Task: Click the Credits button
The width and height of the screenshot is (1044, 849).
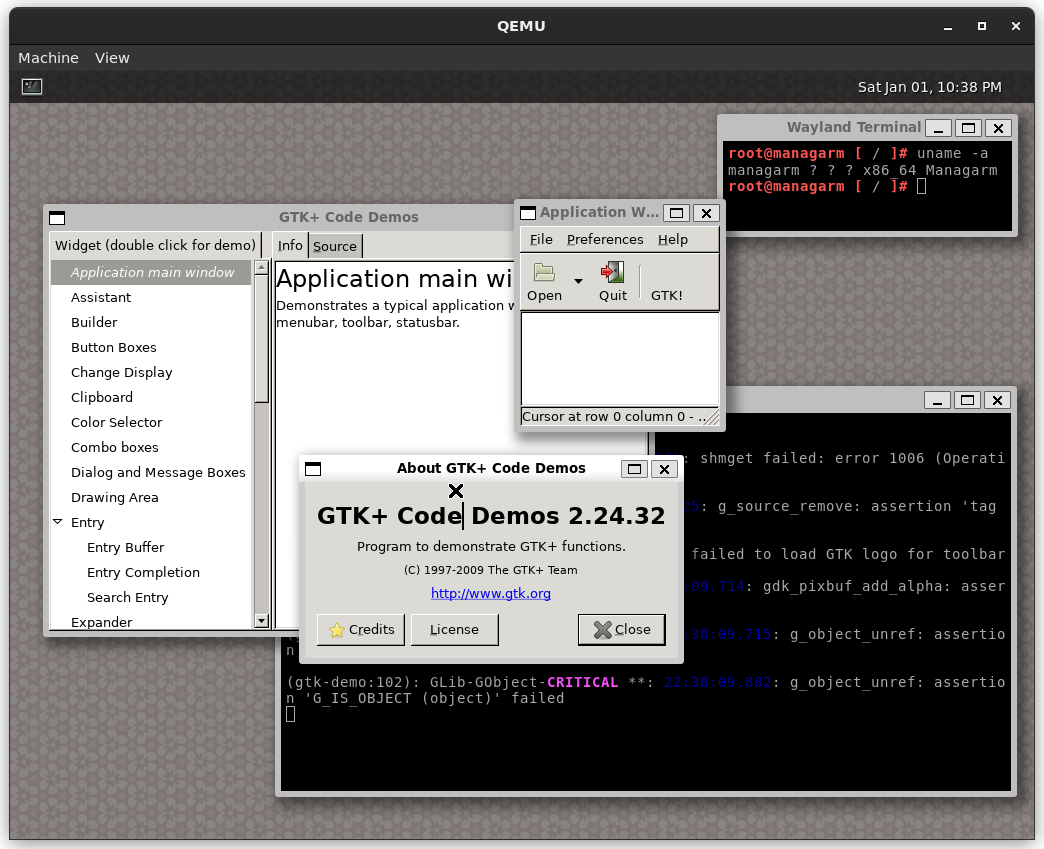Action: point(361,630)
